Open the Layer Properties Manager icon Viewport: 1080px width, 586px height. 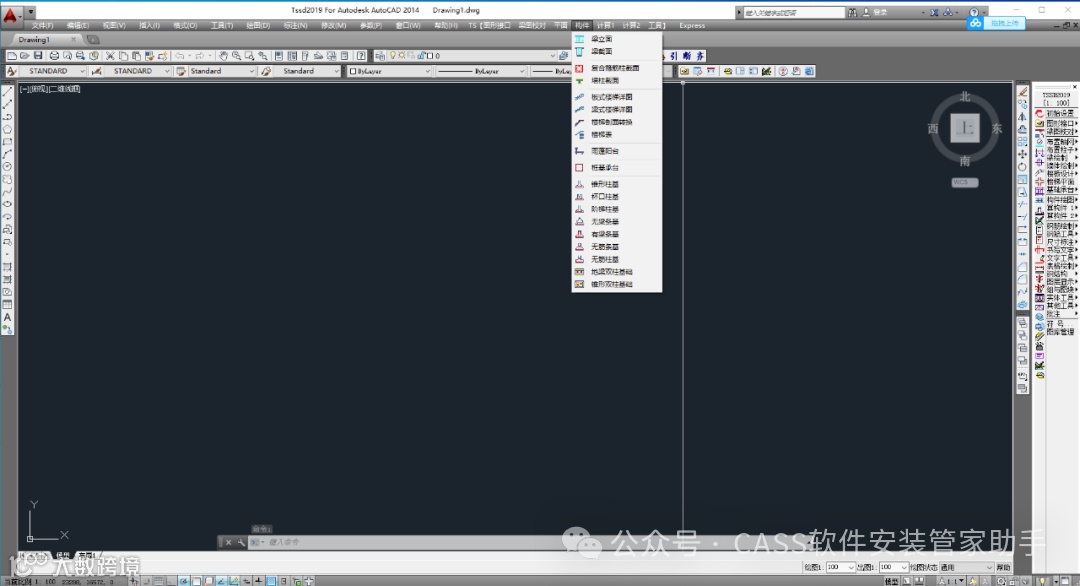click(x=380, y=56)
